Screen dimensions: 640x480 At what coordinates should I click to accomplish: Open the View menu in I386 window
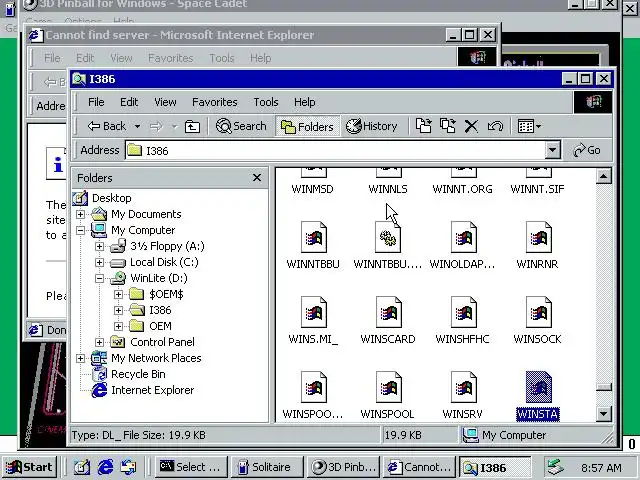(165, 102)
